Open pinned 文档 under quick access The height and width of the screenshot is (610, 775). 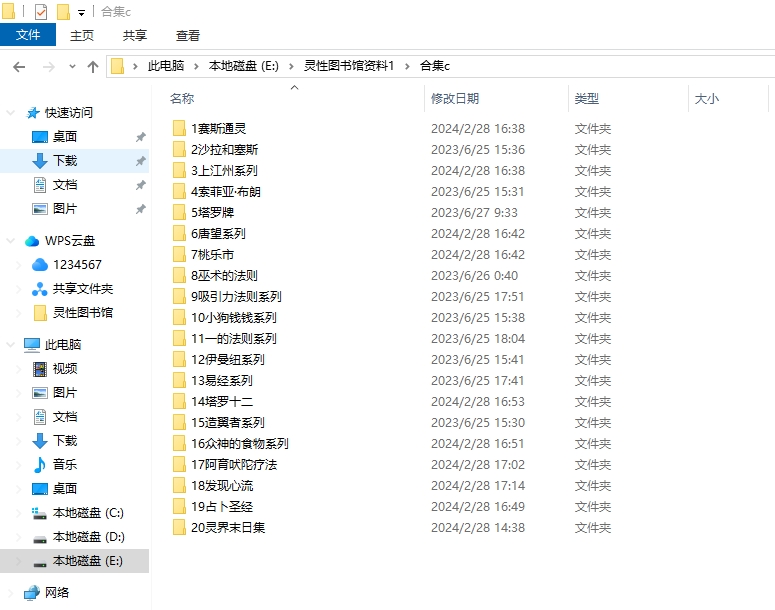click(x=65, y=184)
